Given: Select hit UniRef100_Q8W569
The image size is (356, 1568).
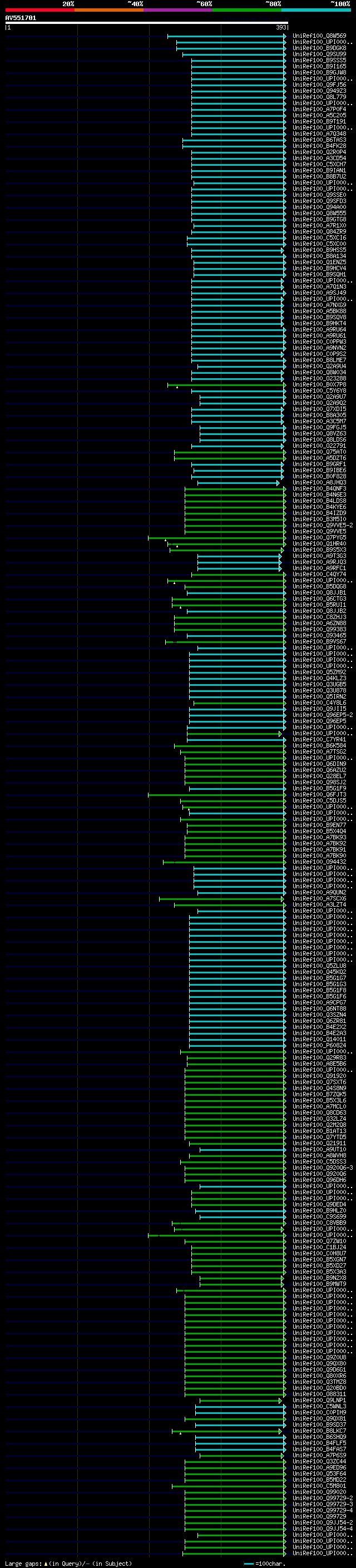Looking at the screenshot, I should pos(319,36).
